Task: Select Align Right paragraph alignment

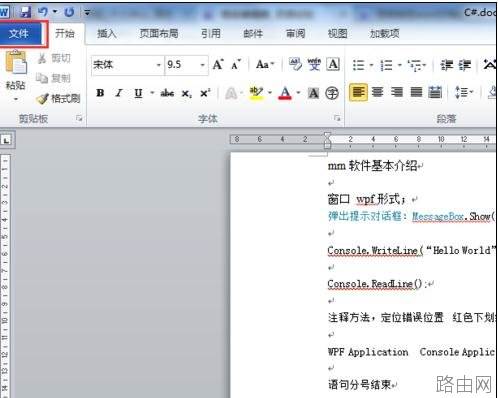Action: 397,92
